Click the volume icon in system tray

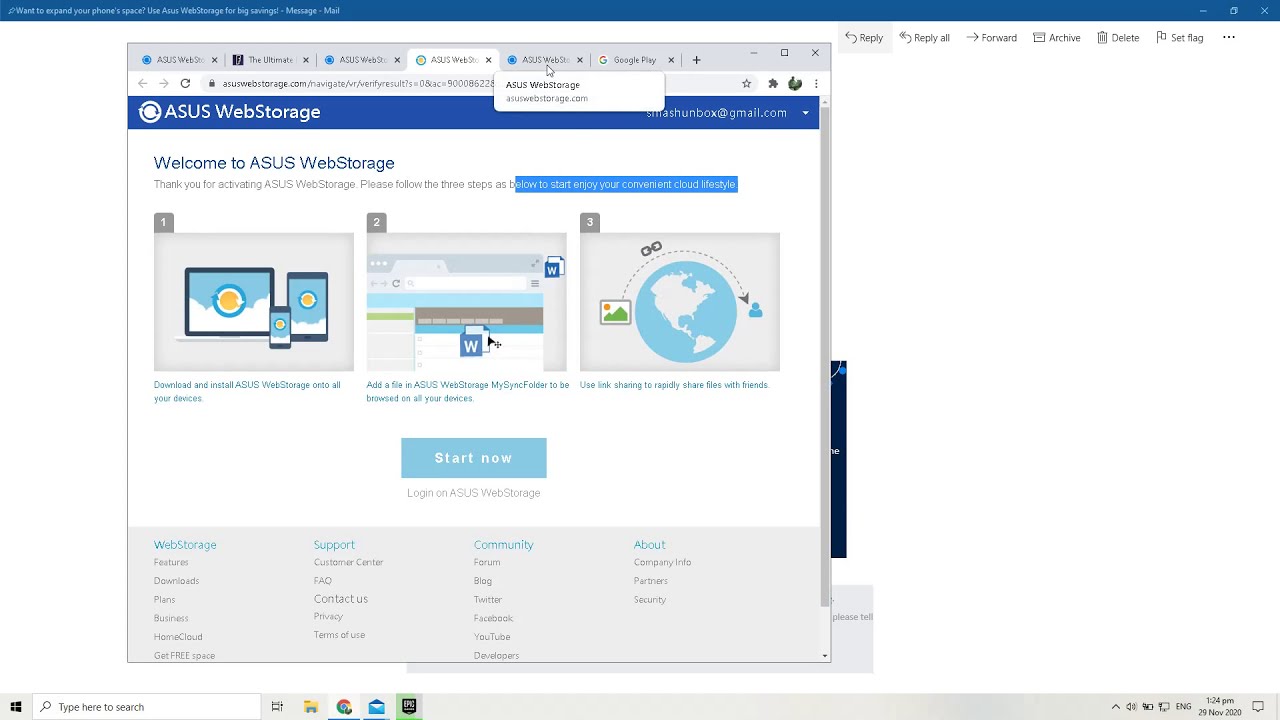pos(1131,707)
